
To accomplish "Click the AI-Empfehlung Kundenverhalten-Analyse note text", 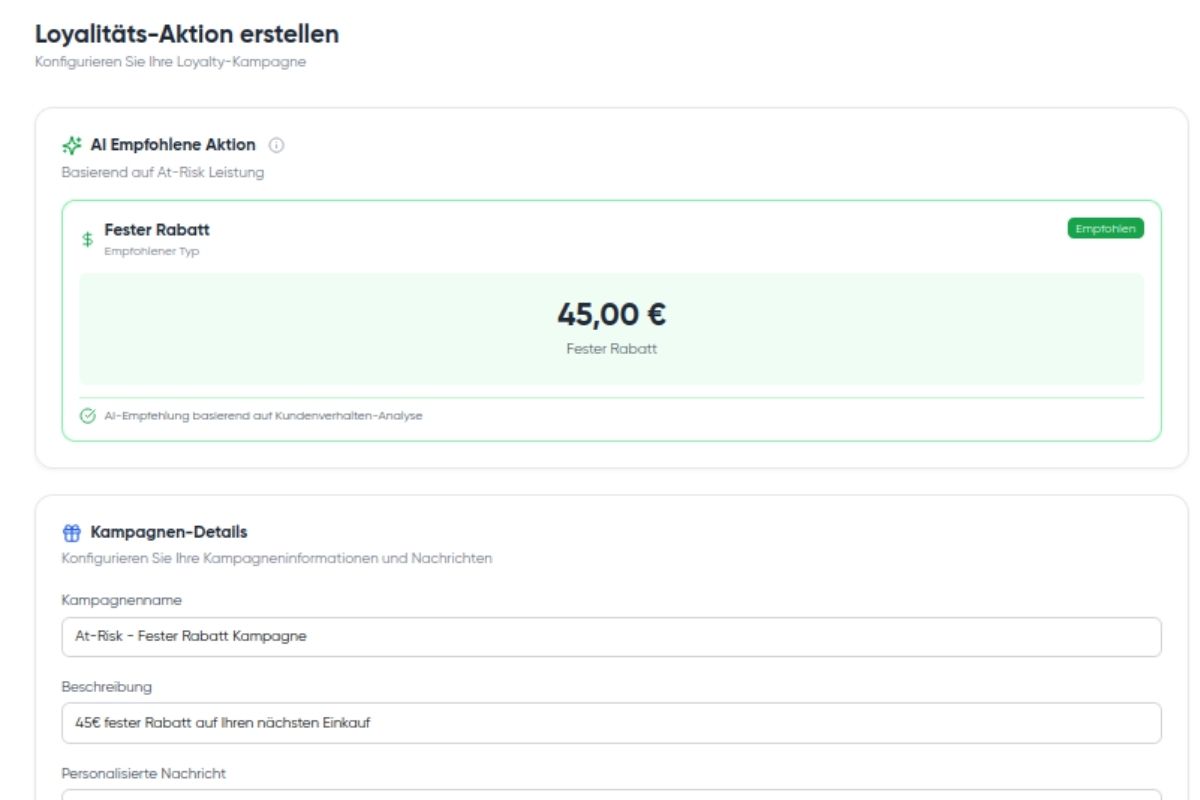I will 263,416.
